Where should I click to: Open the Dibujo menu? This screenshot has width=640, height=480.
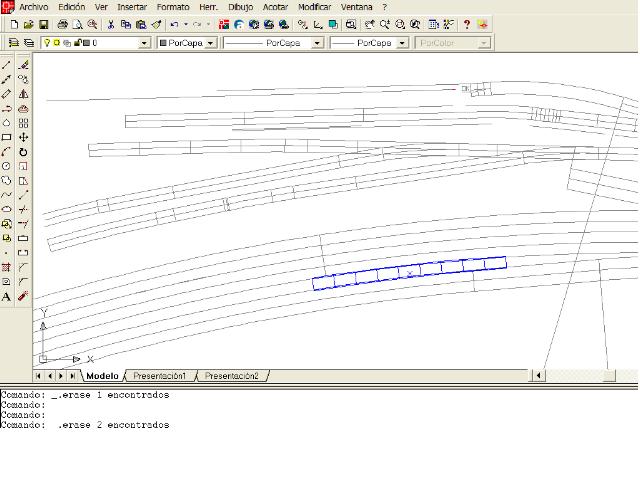point(240,7)
